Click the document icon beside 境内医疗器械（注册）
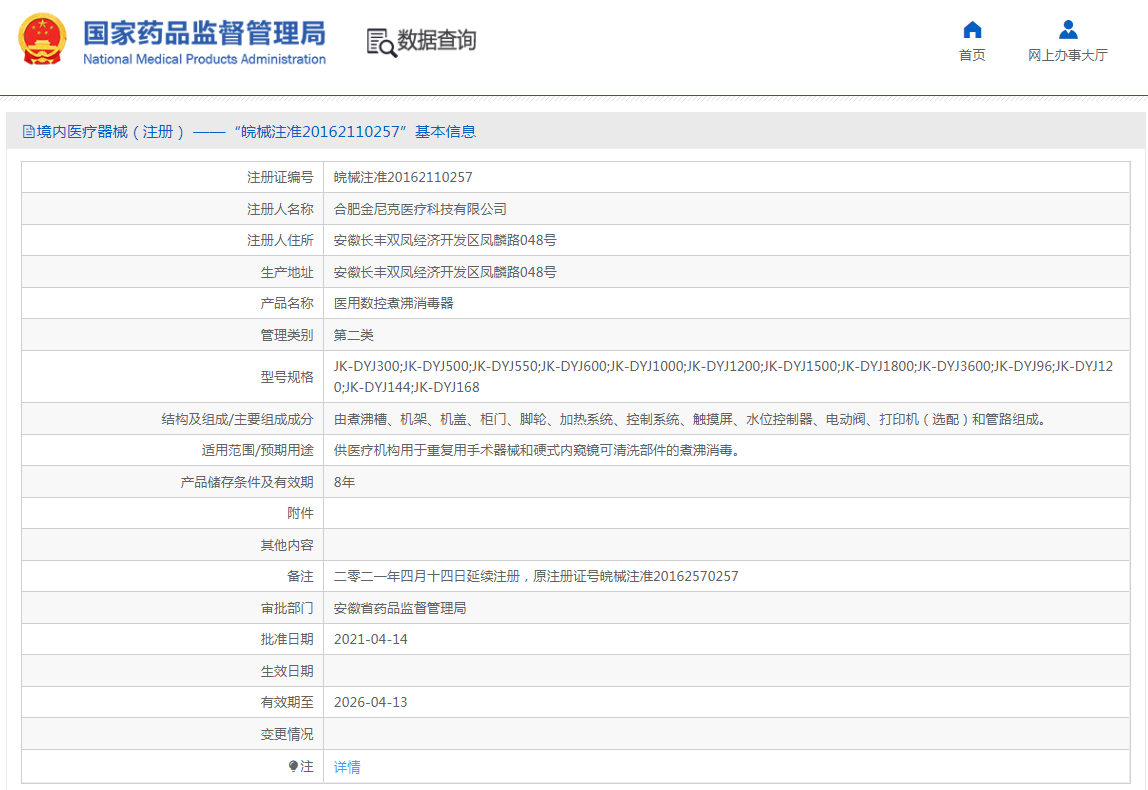 (x=28, y=131)
